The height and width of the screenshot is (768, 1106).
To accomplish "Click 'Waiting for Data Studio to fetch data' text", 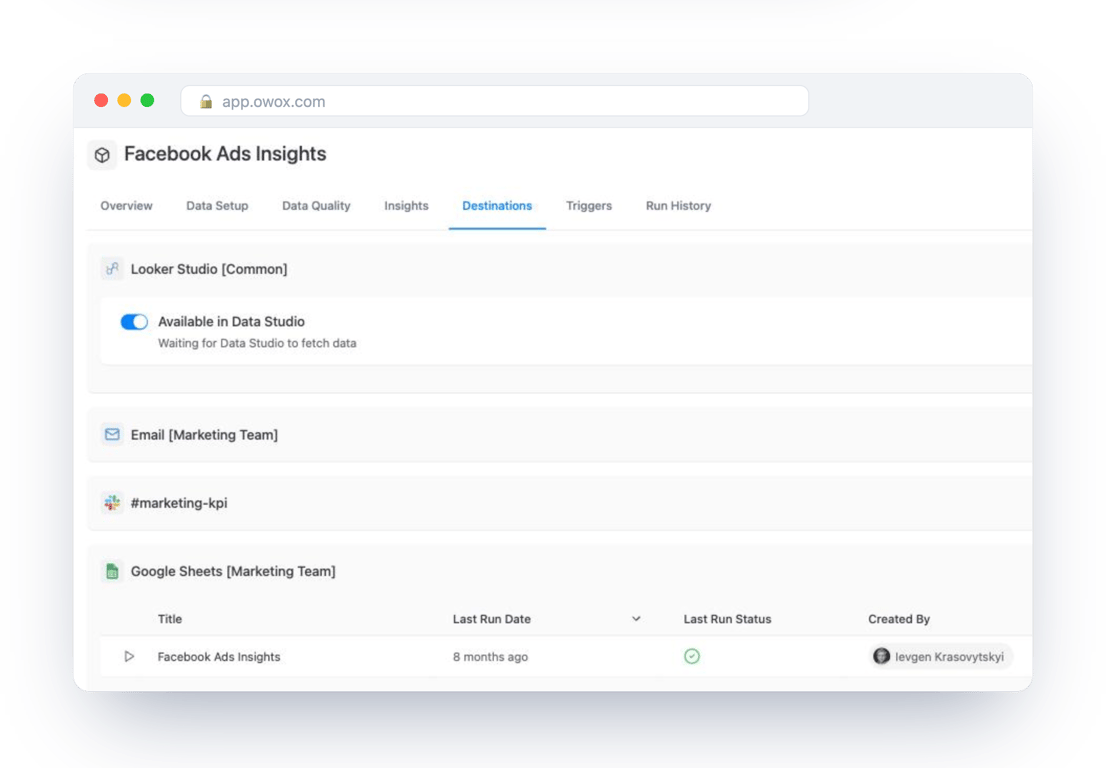I will pos(257,343).
